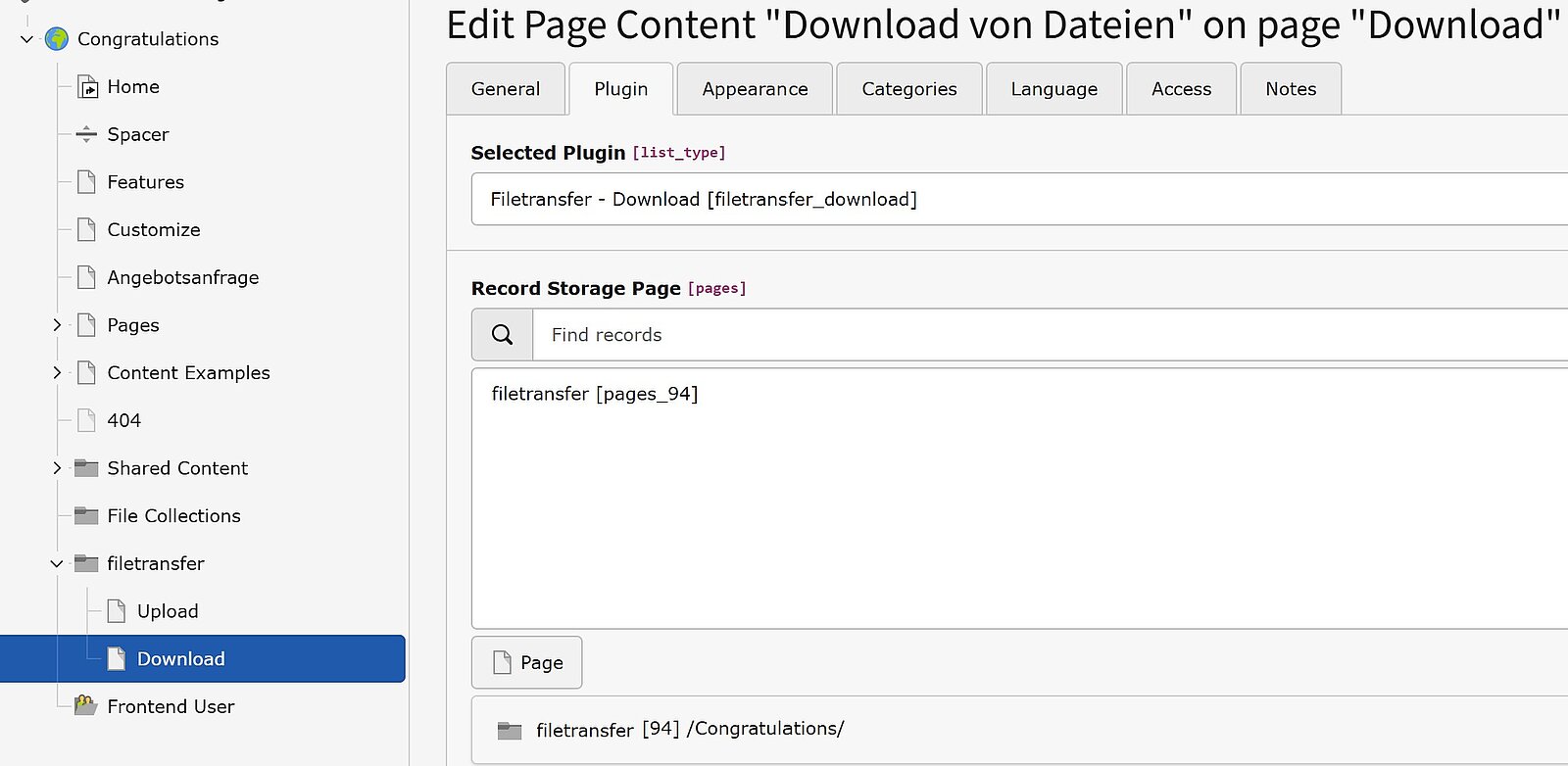
Task: Expand the Shared Content folder
Action: tap(57, 468)
